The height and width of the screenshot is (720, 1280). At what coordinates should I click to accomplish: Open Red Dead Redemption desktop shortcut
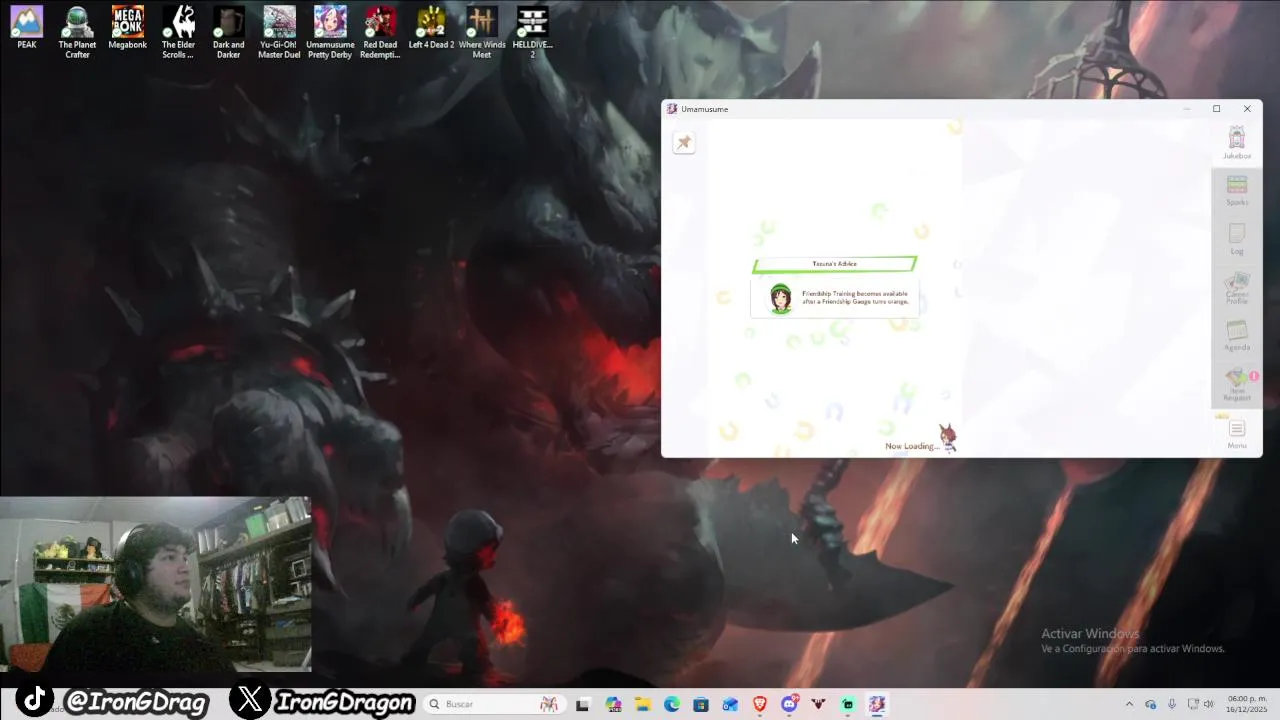coord(380,32)
